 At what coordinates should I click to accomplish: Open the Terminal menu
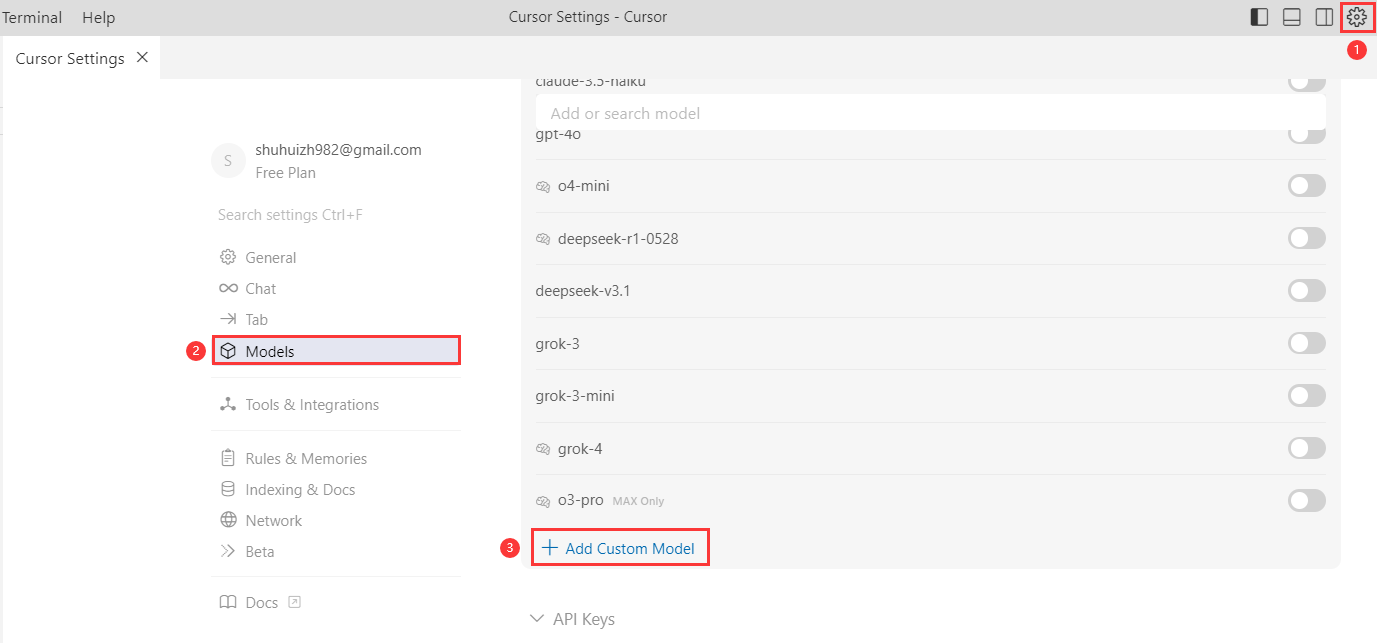32,17
